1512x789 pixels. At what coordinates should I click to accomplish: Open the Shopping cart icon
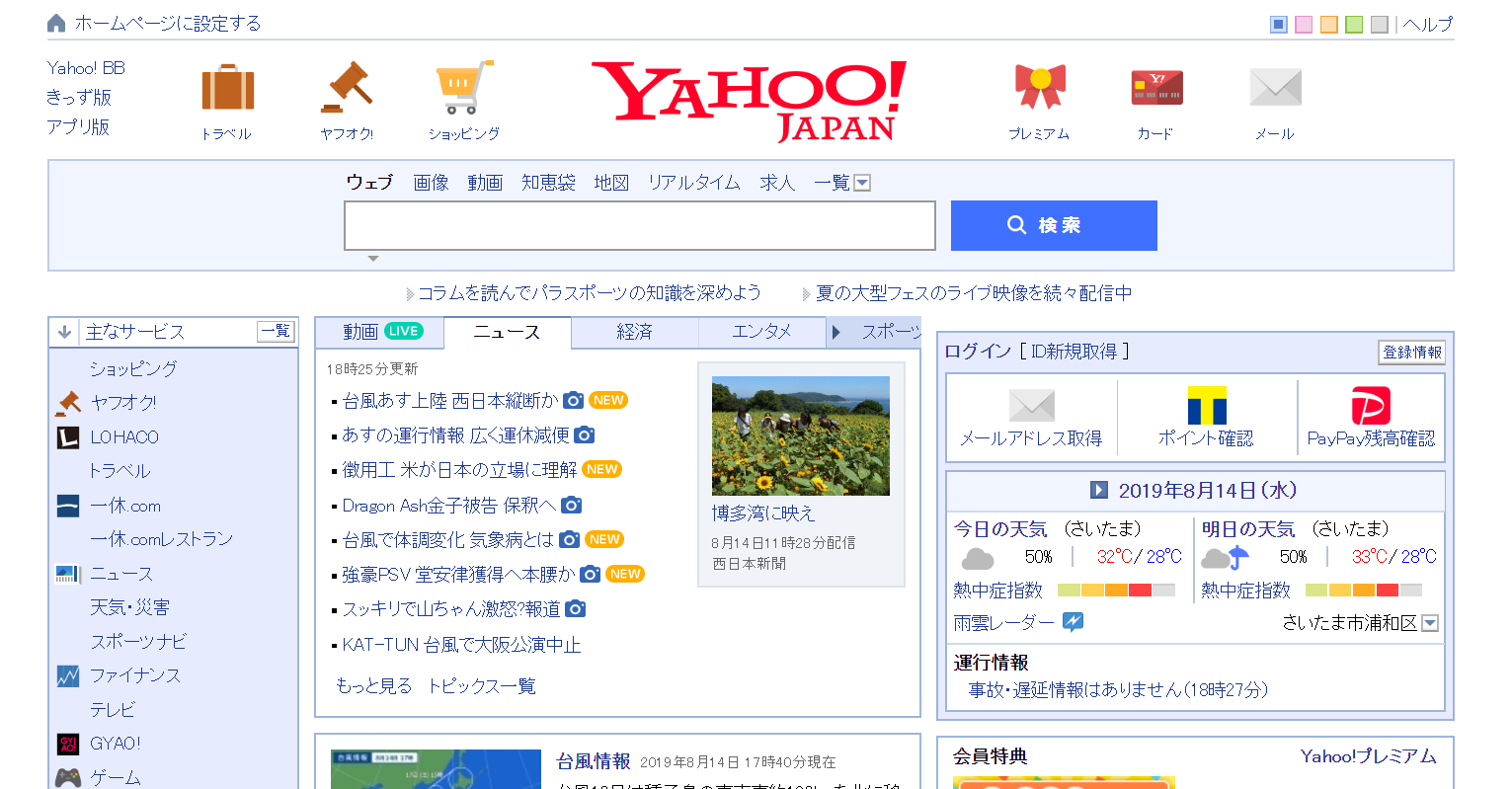[x=464, y=87]
